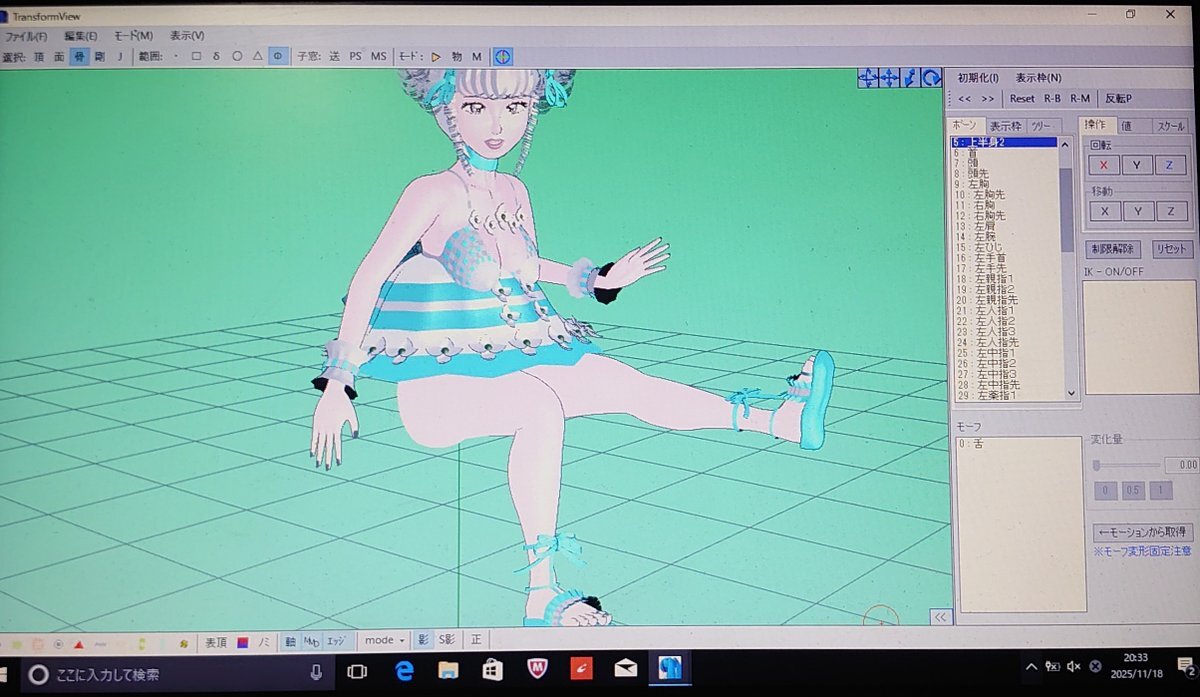Open the 編集(E) menu

click(80, 35)
